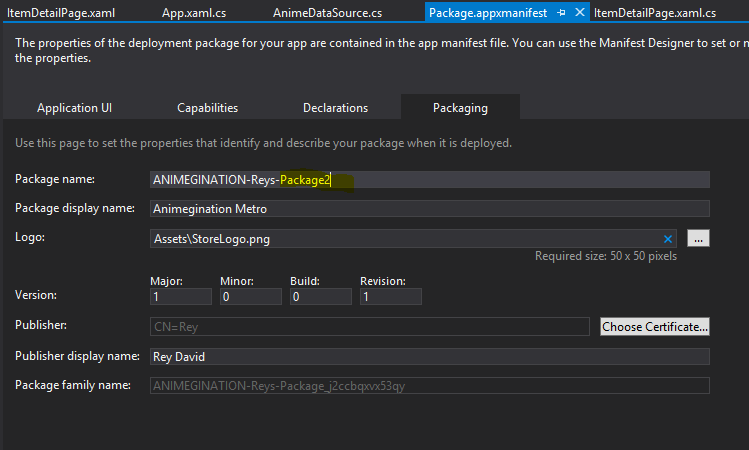Click the Major version field
Viewport: 749px width, 450px height.
click(x=181, y=297)
